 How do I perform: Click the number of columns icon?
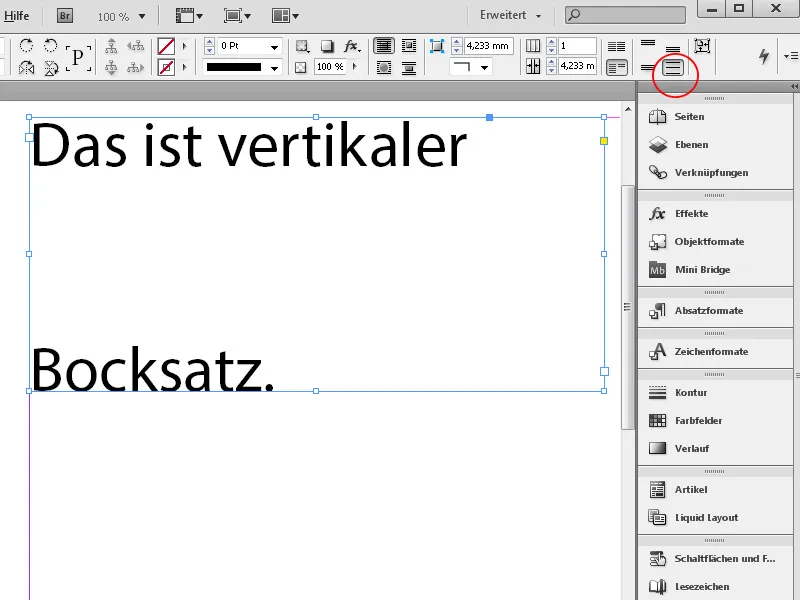coord(533,46)
